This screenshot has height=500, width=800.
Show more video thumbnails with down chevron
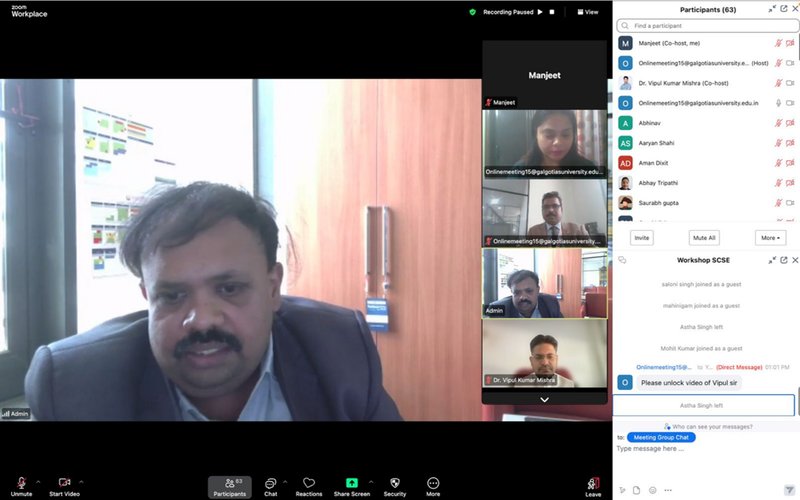[545, 399]
